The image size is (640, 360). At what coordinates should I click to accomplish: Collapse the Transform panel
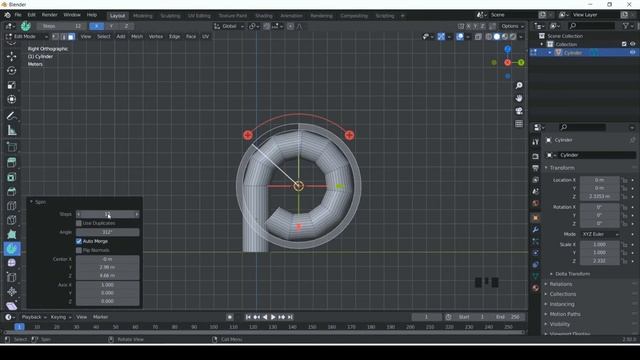point(562,168)
